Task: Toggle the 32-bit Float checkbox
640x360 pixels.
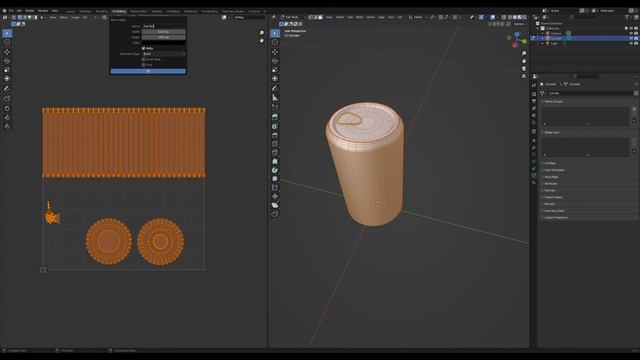Action: (144, 59)
